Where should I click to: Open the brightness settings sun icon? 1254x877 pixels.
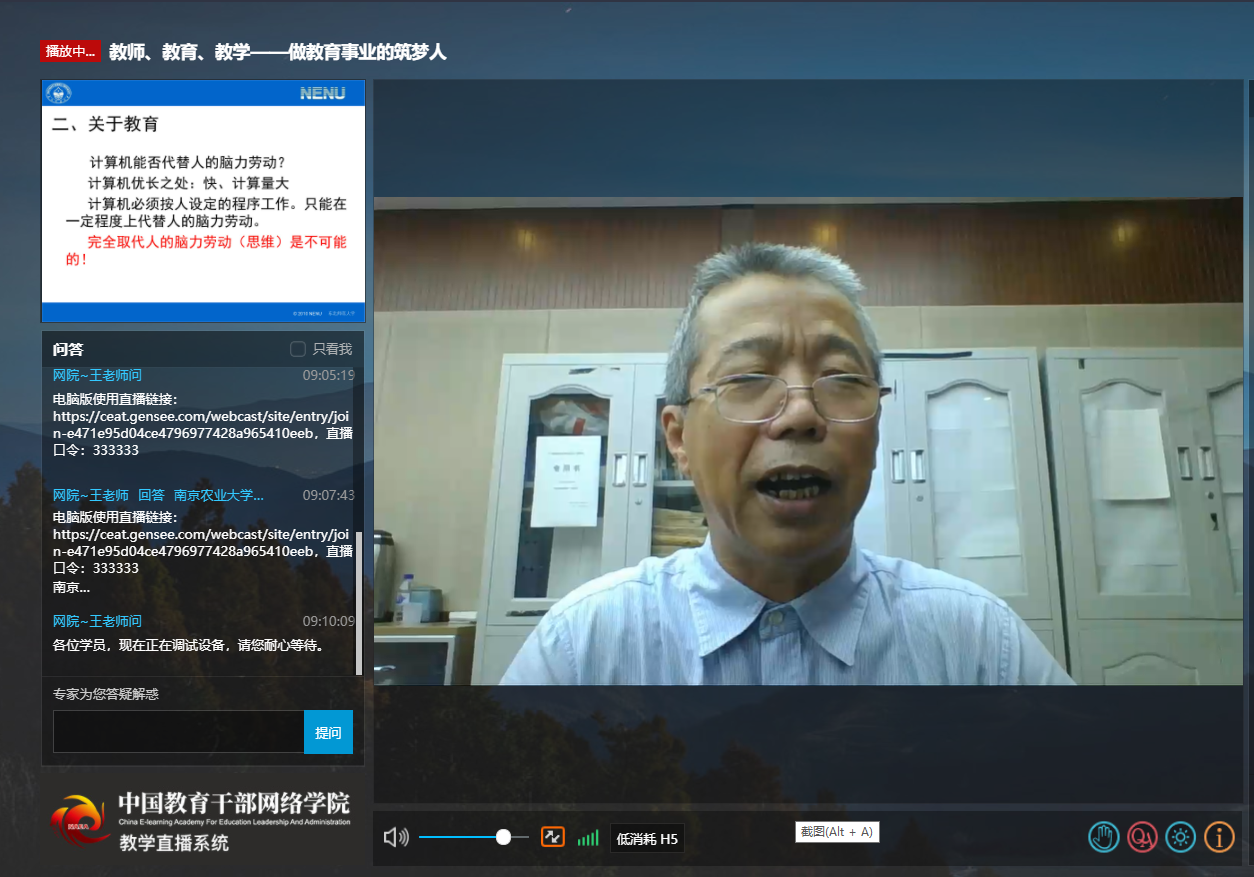coord(1180,837)
